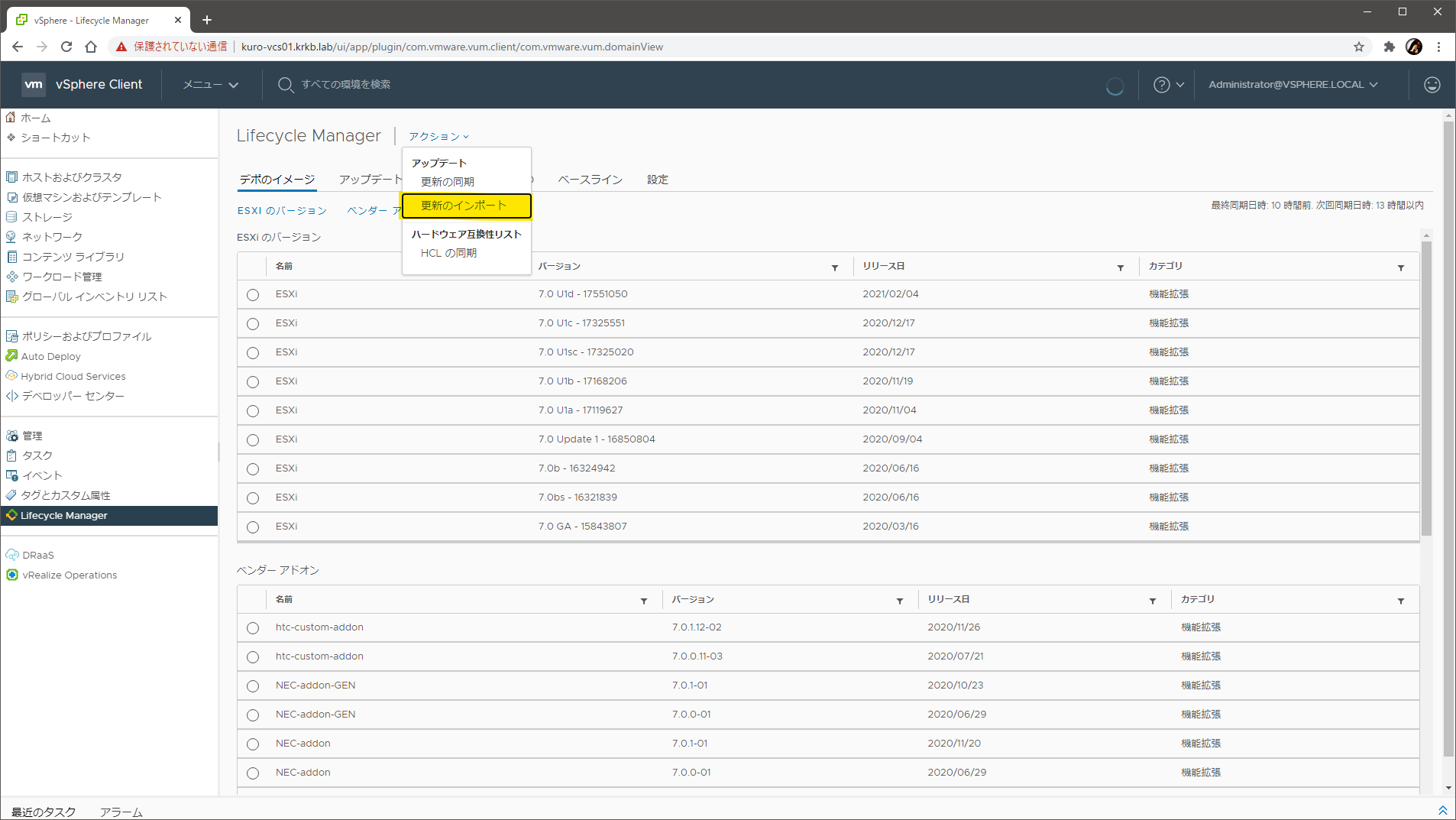
Task: Switch to the ベースライン tab
Action: (x=590, y=180)
